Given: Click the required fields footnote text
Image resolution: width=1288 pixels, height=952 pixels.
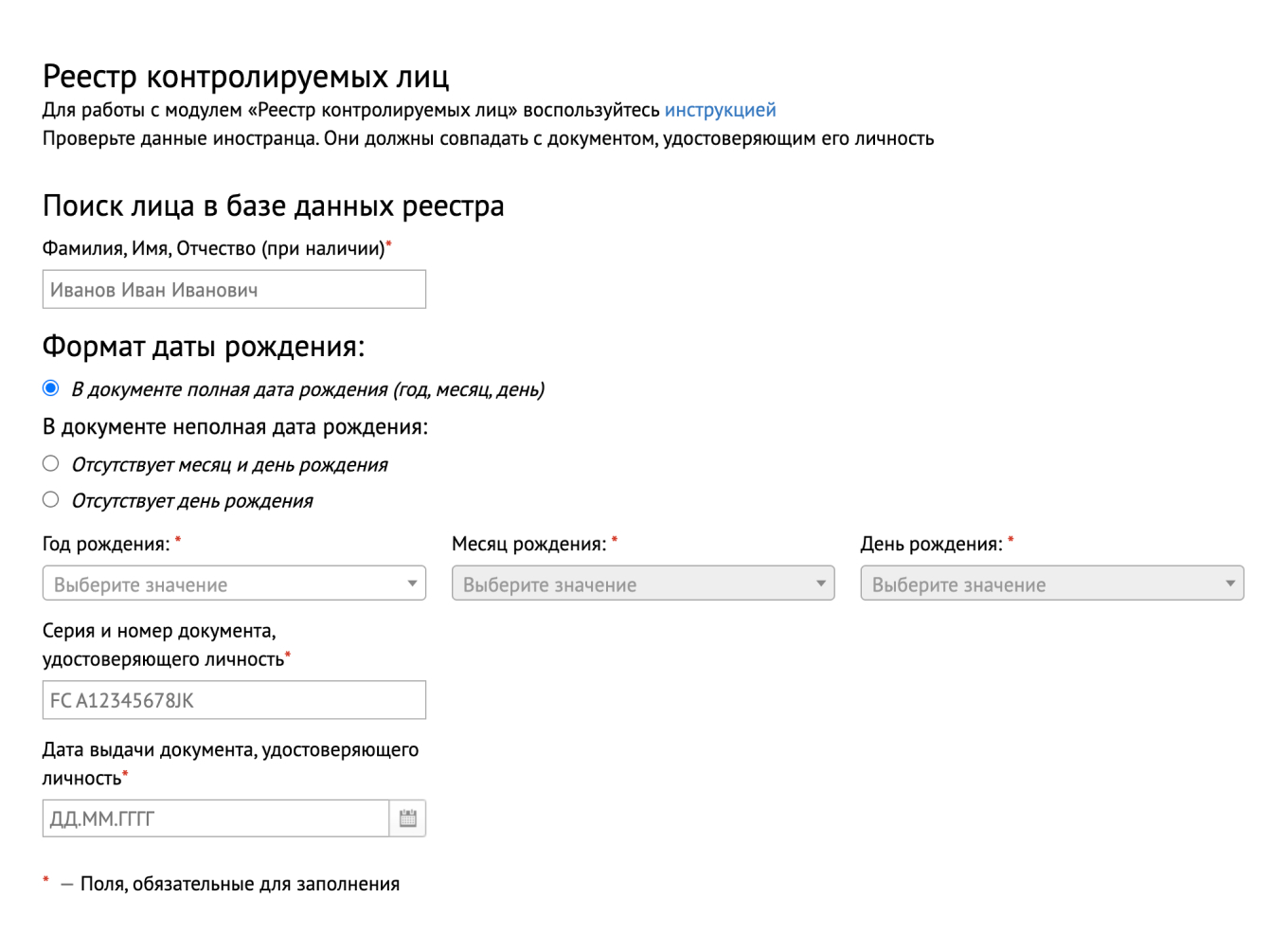Looking at the screenshot, I should [222, 883].
